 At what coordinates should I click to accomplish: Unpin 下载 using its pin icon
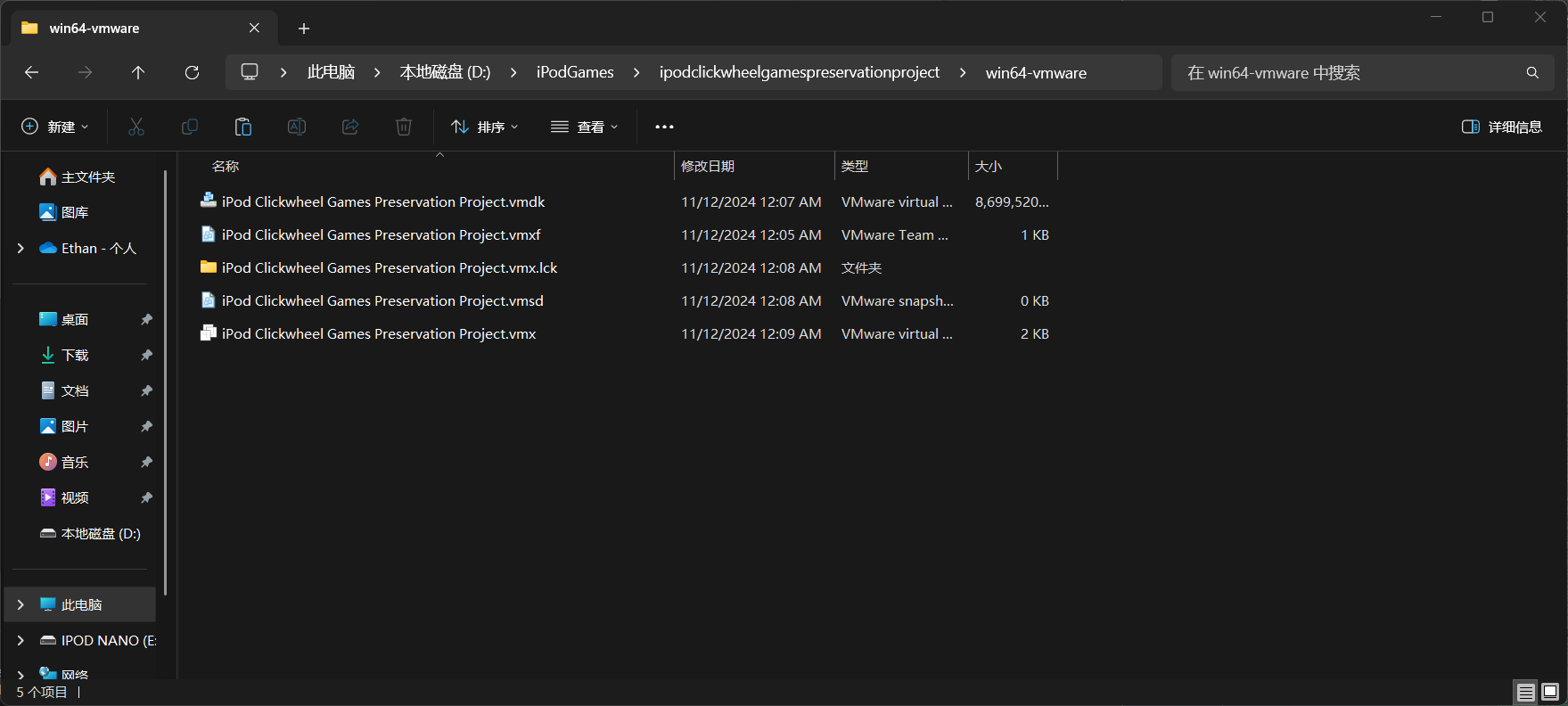click(x=146, y=355)
